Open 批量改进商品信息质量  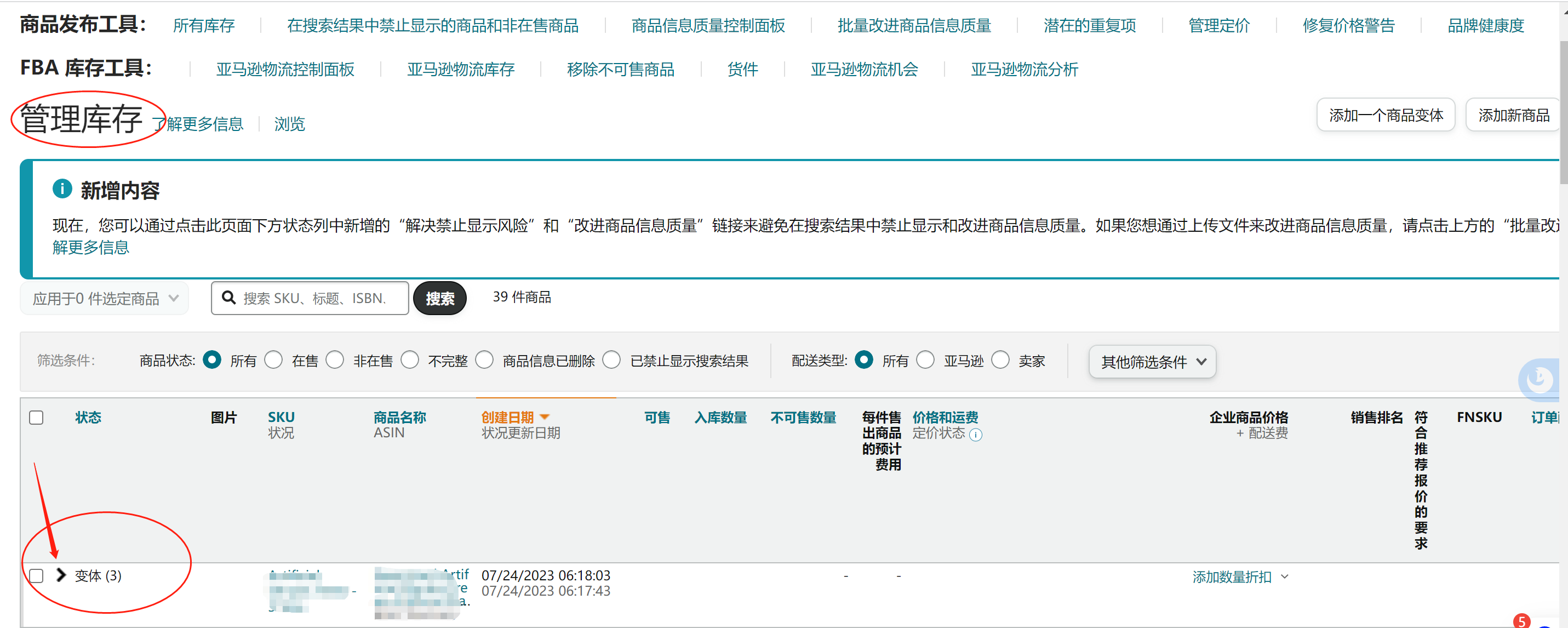[x=914, y=26]
